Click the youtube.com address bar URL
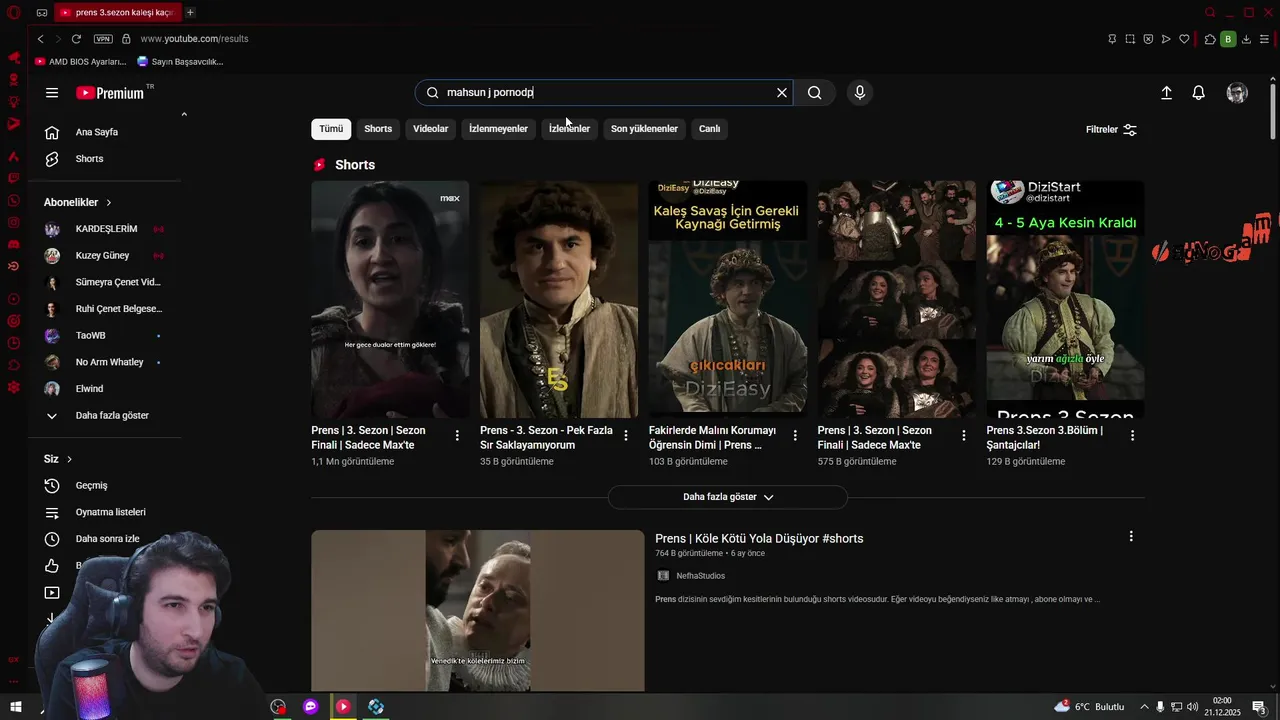This screenshot has height=720, width=1280. point(194,39)
